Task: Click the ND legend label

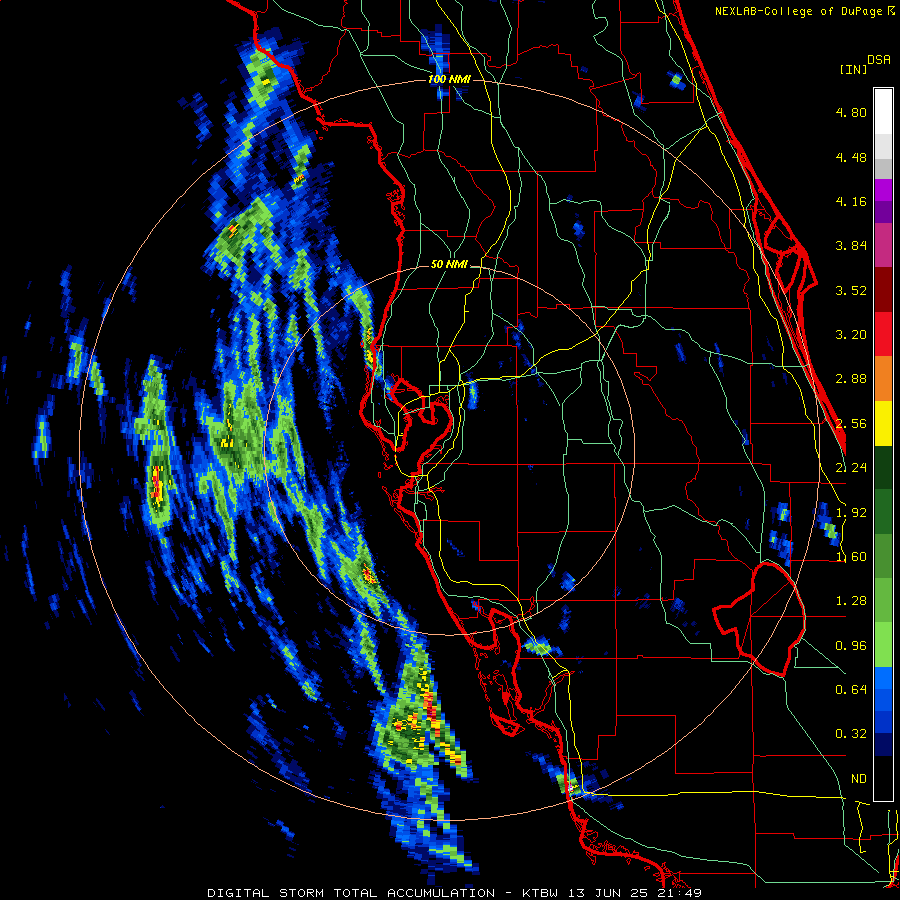Action: click(859, 779)
